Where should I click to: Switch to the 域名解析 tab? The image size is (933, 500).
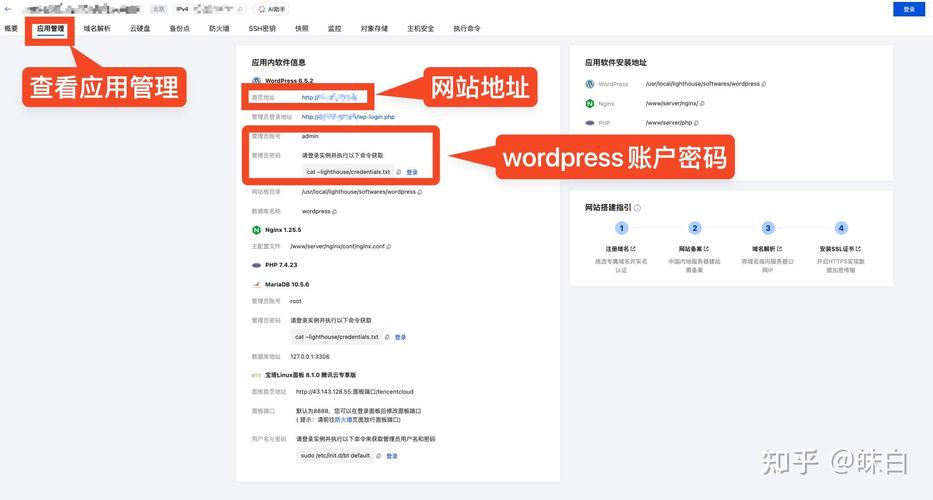[x=97, y=29]
